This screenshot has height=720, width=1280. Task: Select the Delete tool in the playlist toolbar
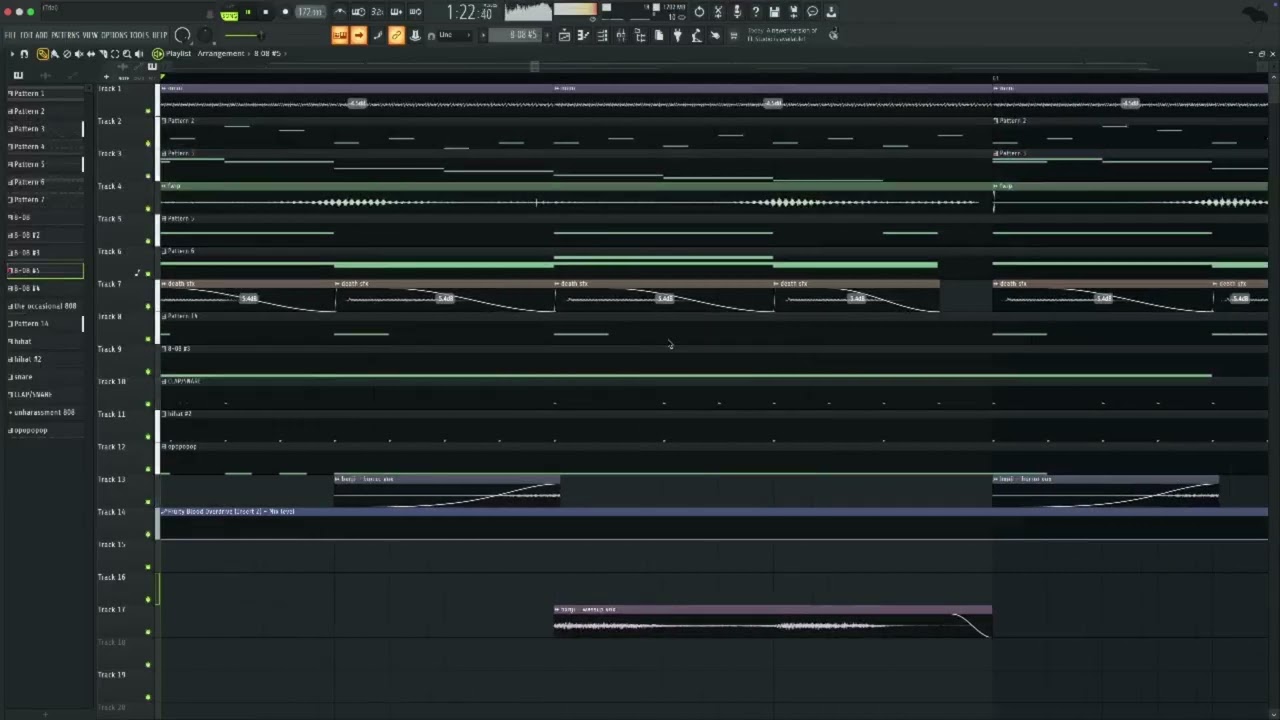[x=67, y=54]
